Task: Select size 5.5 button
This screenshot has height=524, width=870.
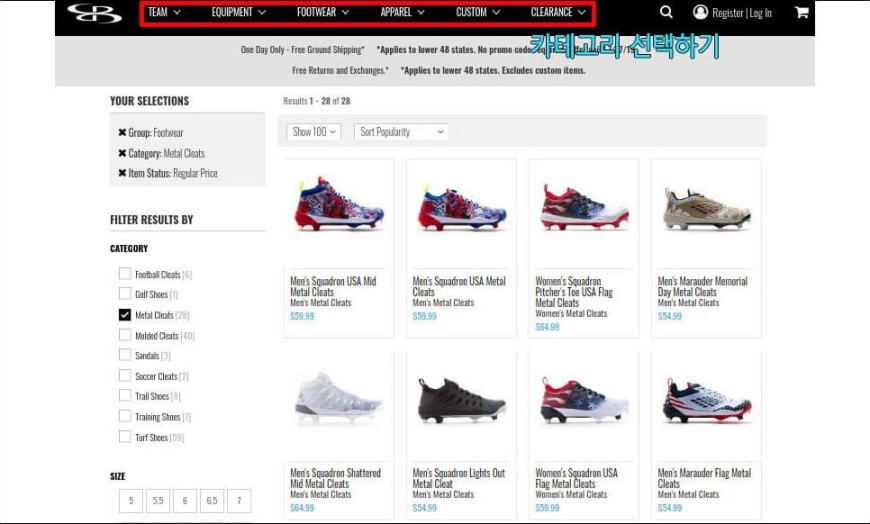Action: (158, 501)
